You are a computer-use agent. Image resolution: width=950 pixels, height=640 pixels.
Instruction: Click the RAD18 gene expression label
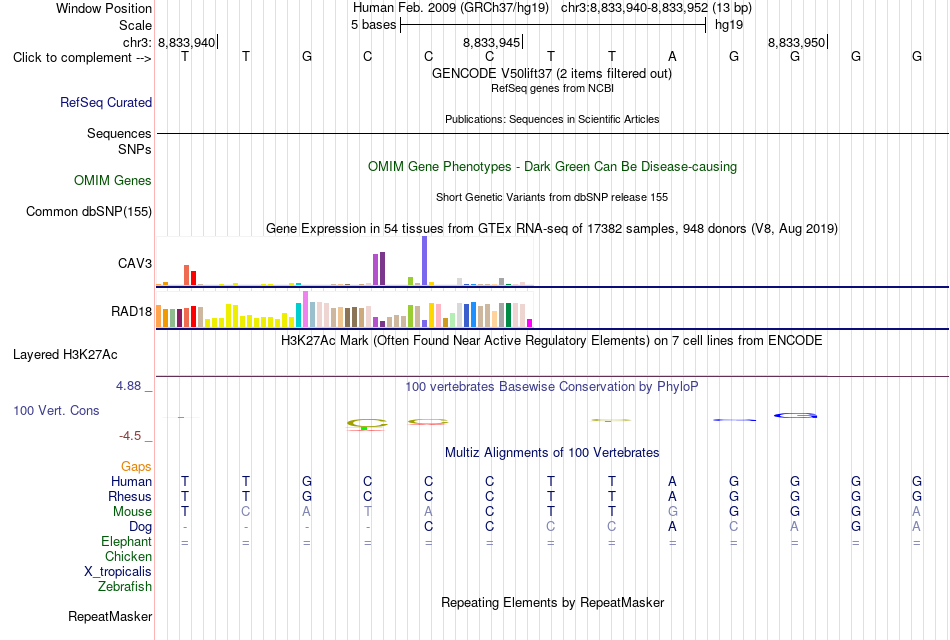click(x=131, y=312)
